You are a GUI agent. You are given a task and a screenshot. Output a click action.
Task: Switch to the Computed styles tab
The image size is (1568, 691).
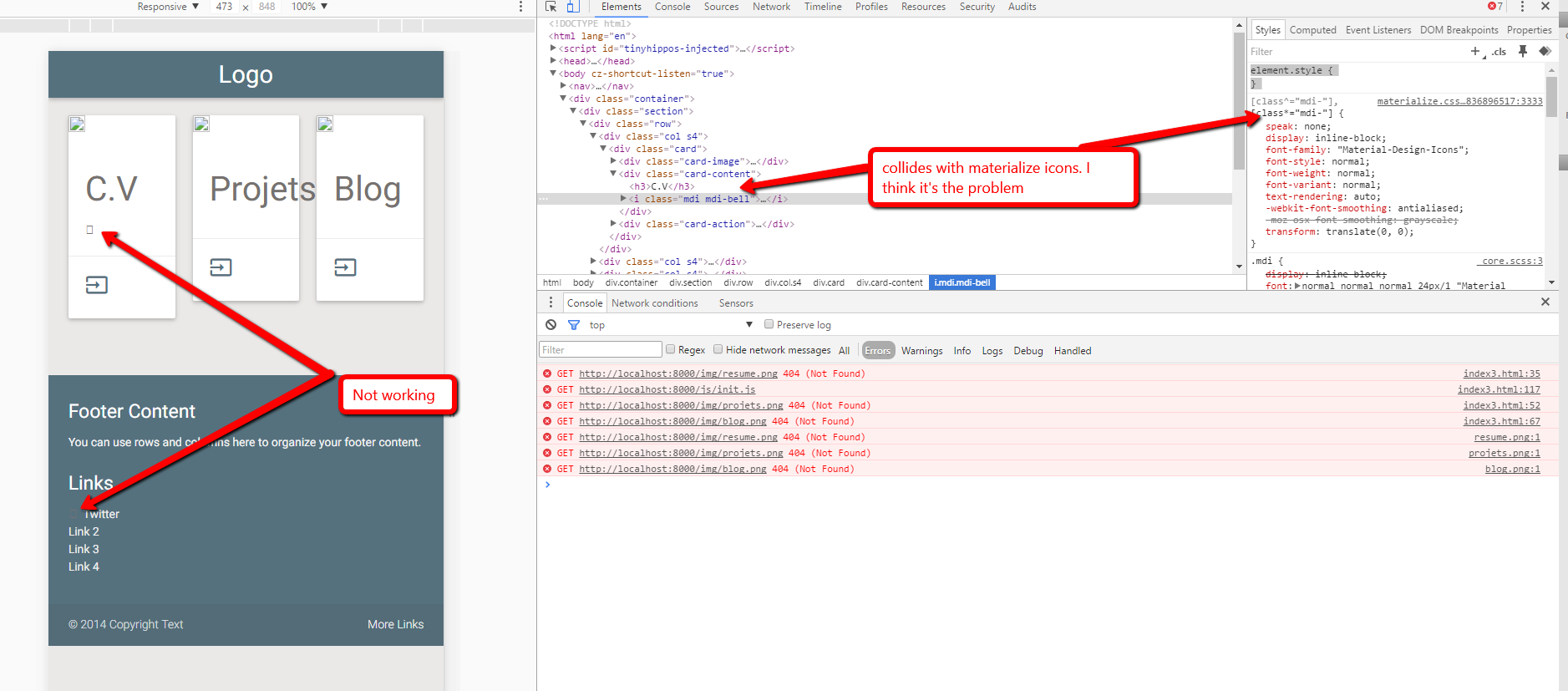[x=1312, y=30]
